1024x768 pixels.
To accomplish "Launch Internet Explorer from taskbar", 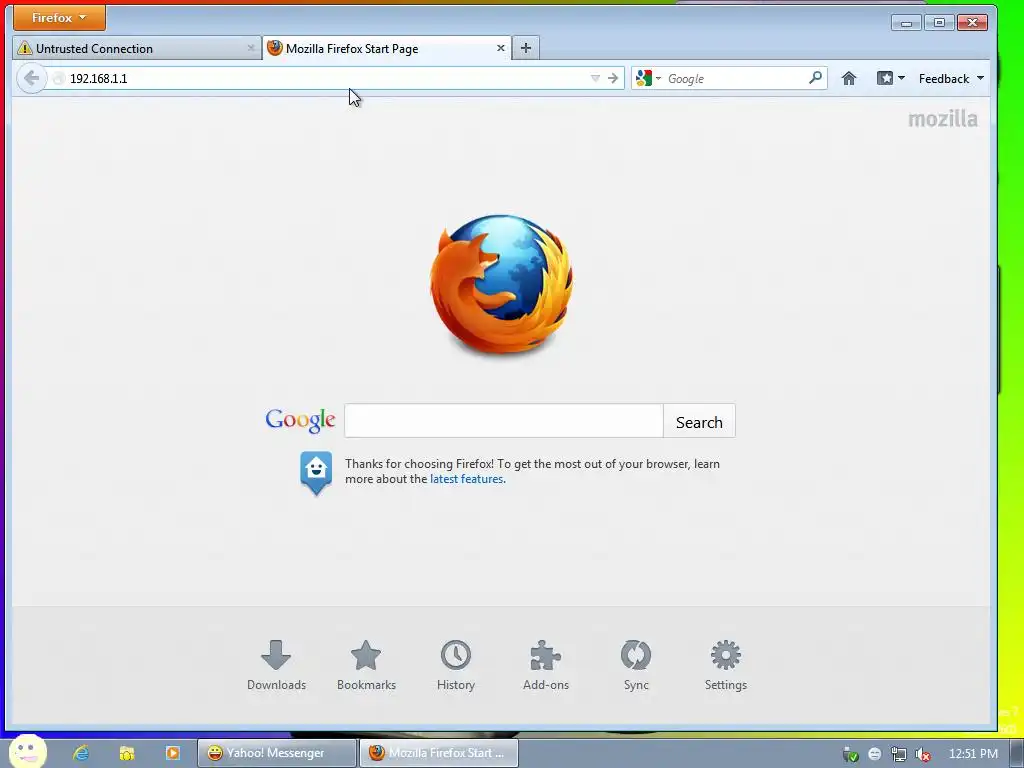I will (x=81, y=753).
